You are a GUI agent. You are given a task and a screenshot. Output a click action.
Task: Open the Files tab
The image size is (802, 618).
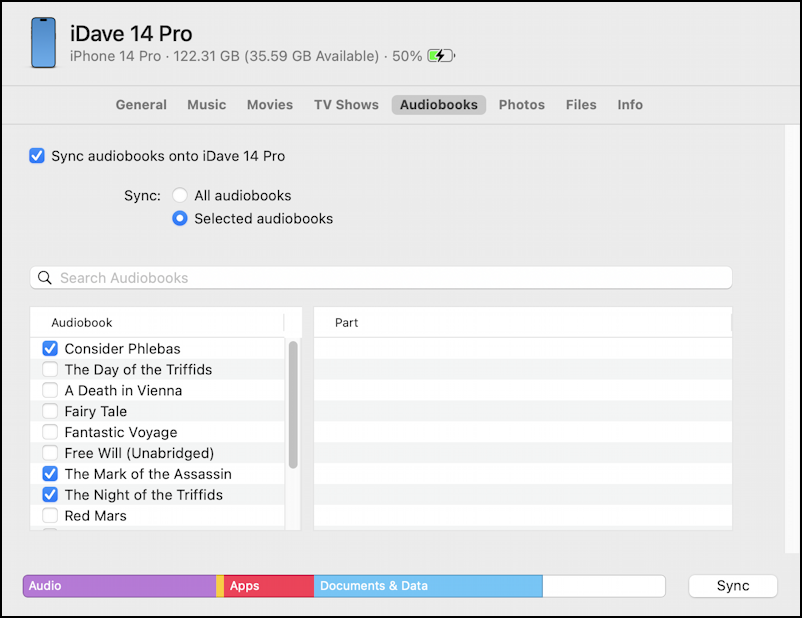[581, 105]
